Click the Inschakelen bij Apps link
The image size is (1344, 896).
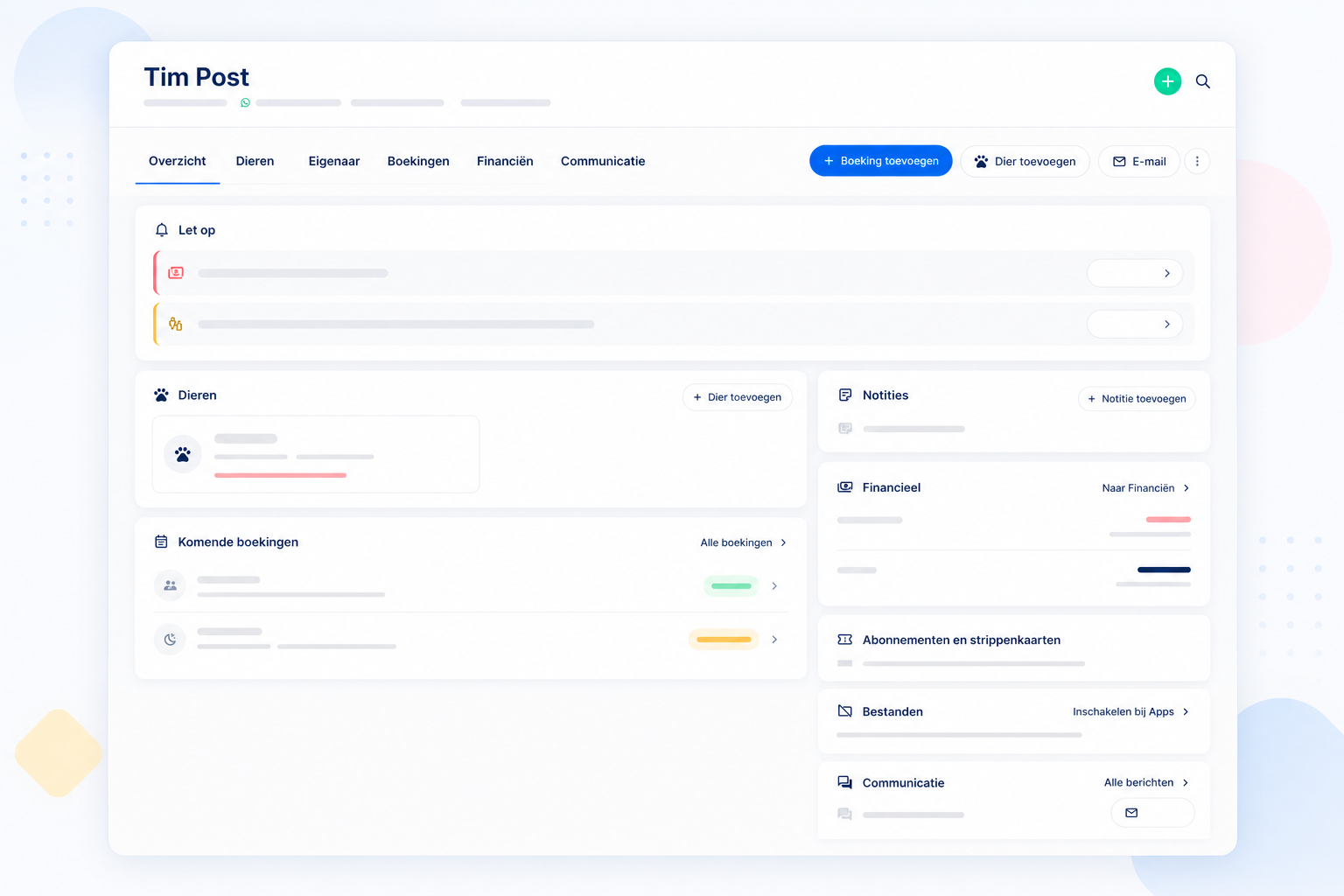pyautogui.click(x=1131, y=712)
